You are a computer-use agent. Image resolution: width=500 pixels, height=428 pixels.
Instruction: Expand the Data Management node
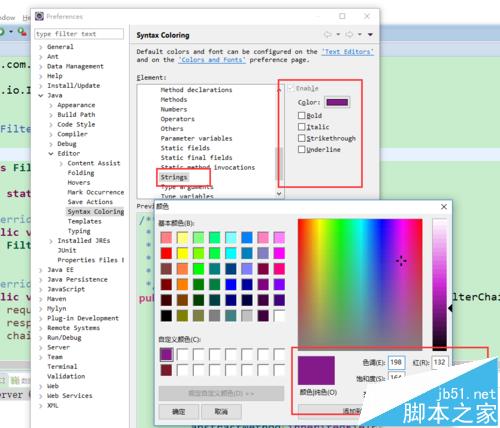[41, 66]
